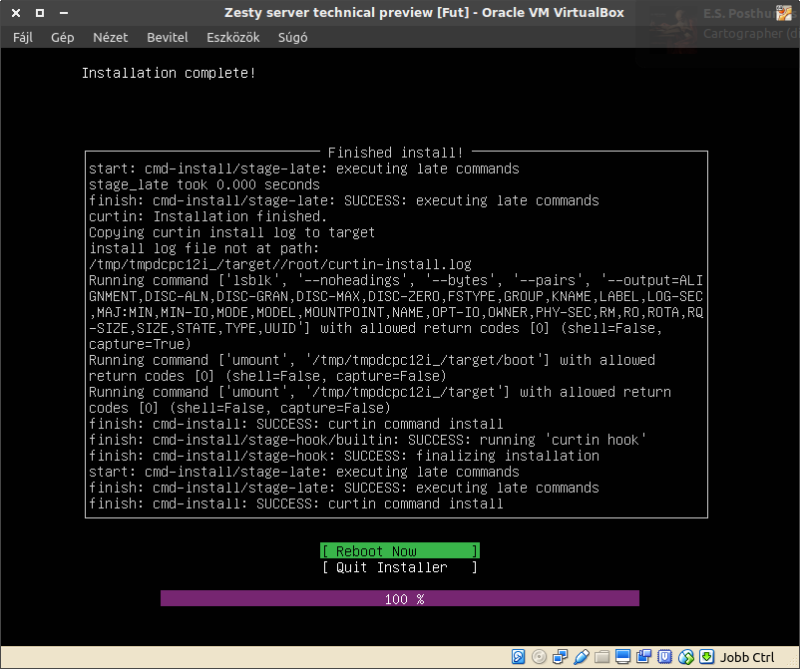The width and height of the screenshot is (800, 669).
Task: Click the mouse integration status icon
Action: 686,657
